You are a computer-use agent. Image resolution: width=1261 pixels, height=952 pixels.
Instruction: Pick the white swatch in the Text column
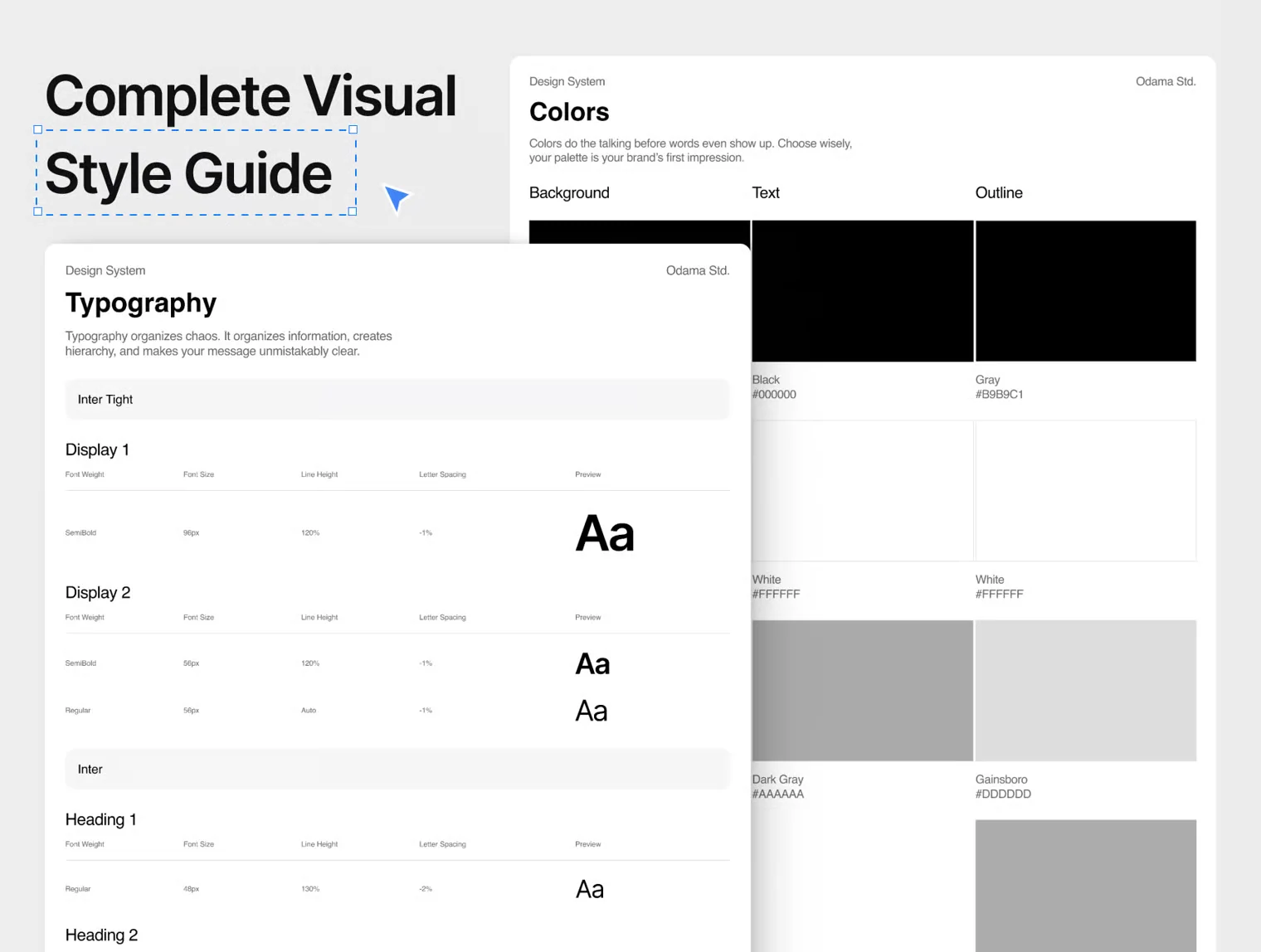click(862, 491)
